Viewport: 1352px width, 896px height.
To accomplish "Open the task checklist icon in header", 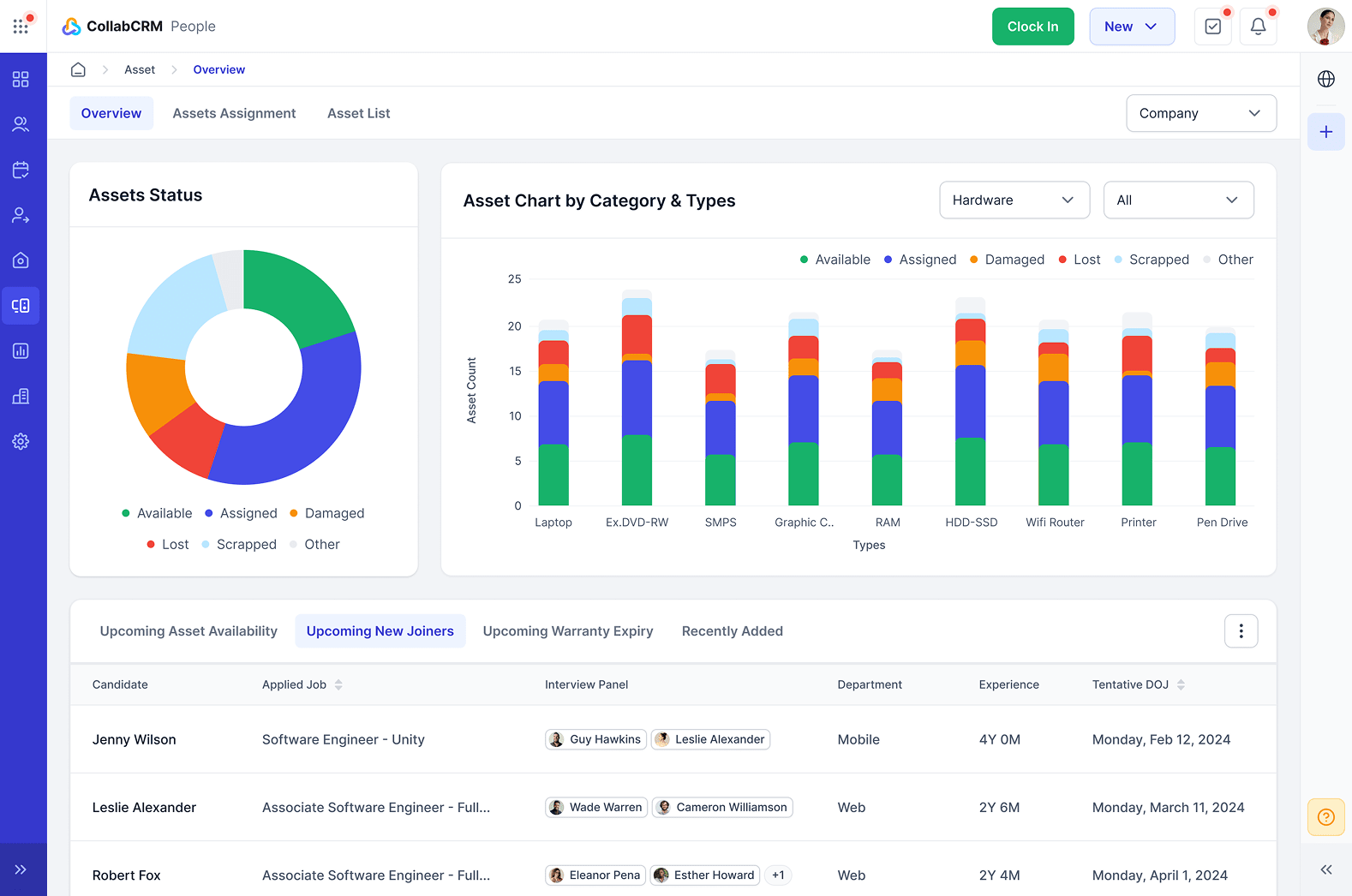I will tap(1212, 27).
